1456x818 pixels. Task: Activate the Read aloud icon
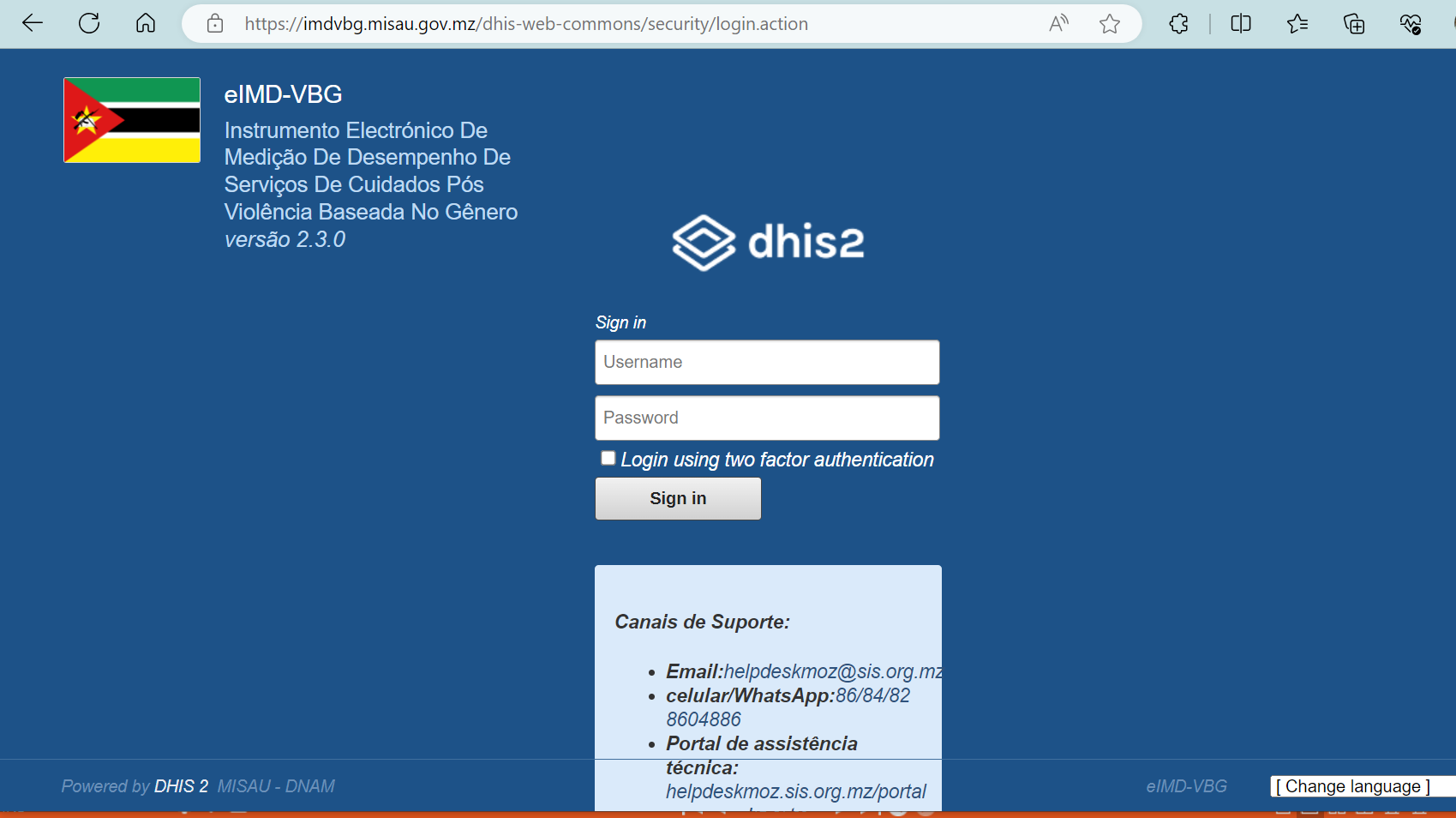pyautogui.click(x=1058, y=24)
